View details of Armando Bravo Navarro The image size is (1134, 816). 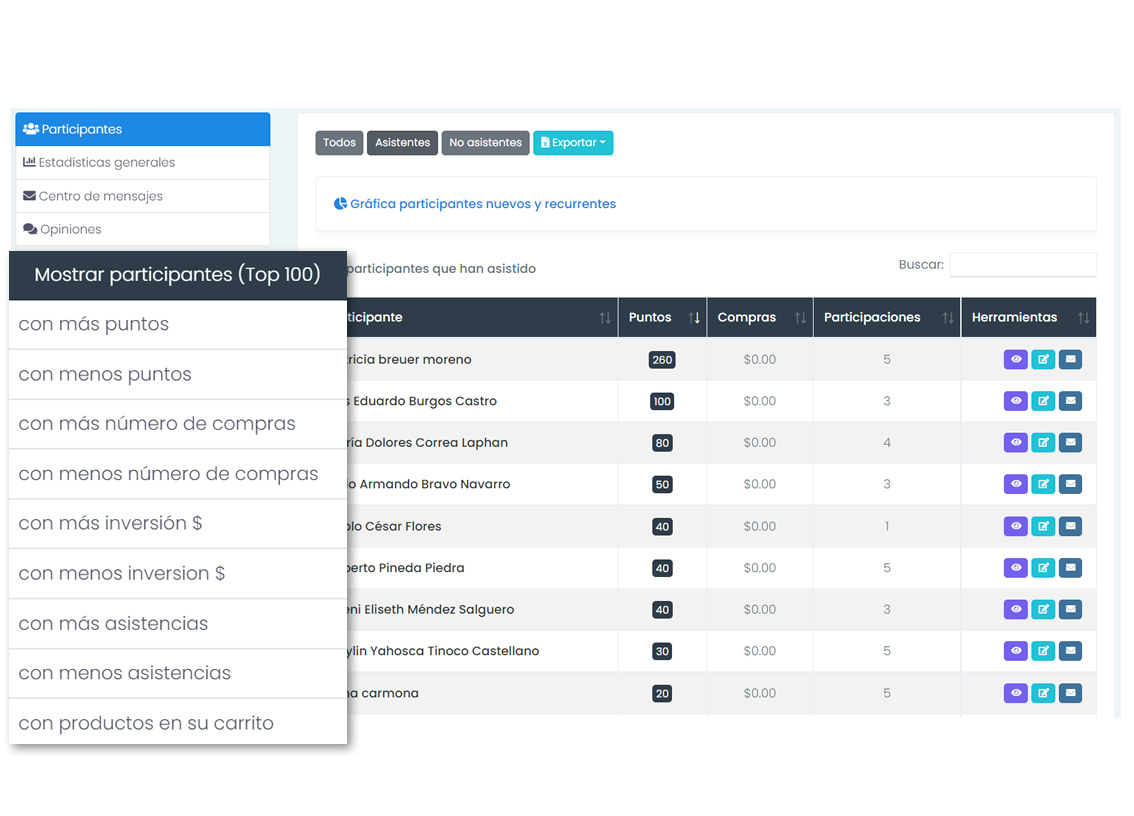pyautogui.click(x=1015, y=484)
